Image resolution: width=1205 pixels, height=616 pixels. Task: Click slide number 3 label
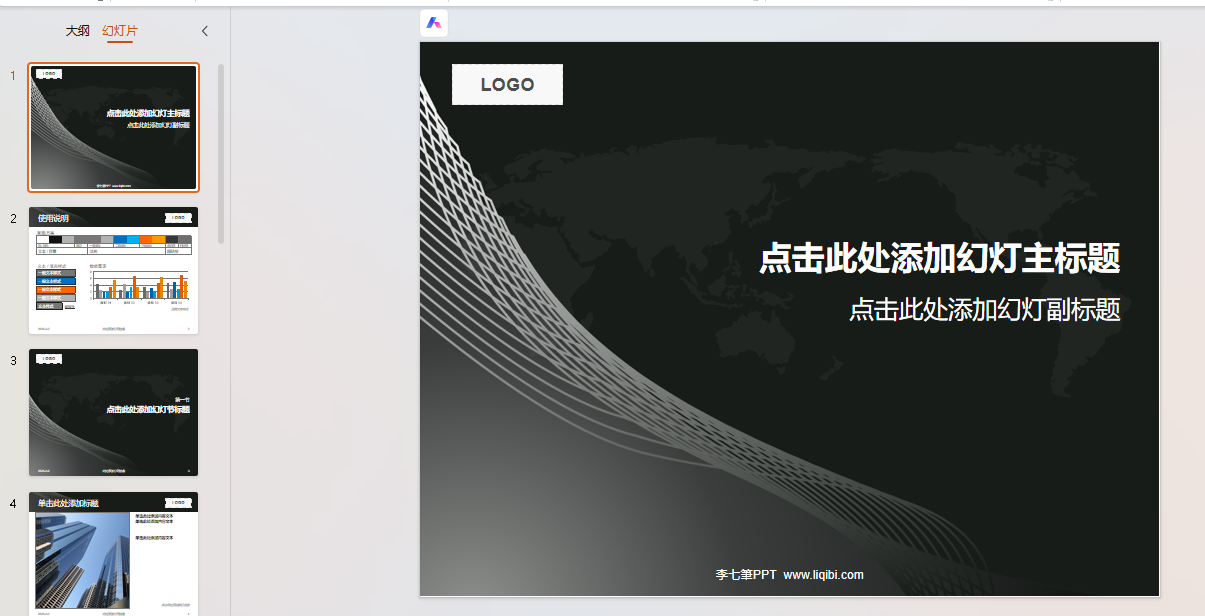14,360
